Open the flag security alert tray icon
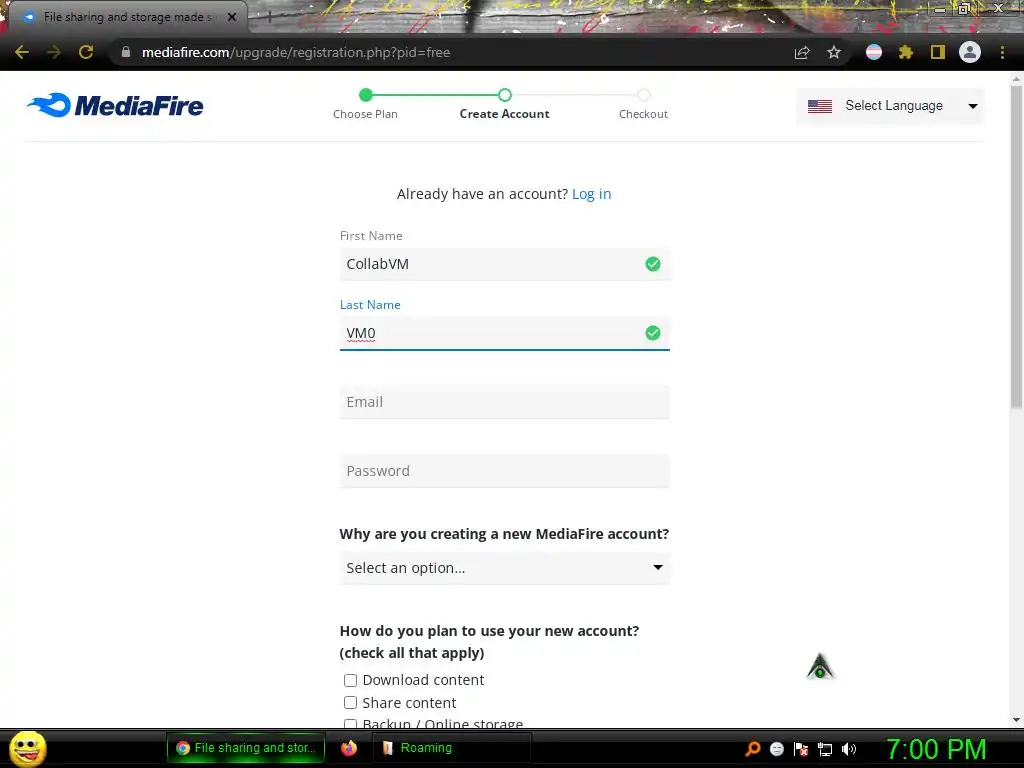The height and width of the screenshot is (768, 1024). point(801,749)
